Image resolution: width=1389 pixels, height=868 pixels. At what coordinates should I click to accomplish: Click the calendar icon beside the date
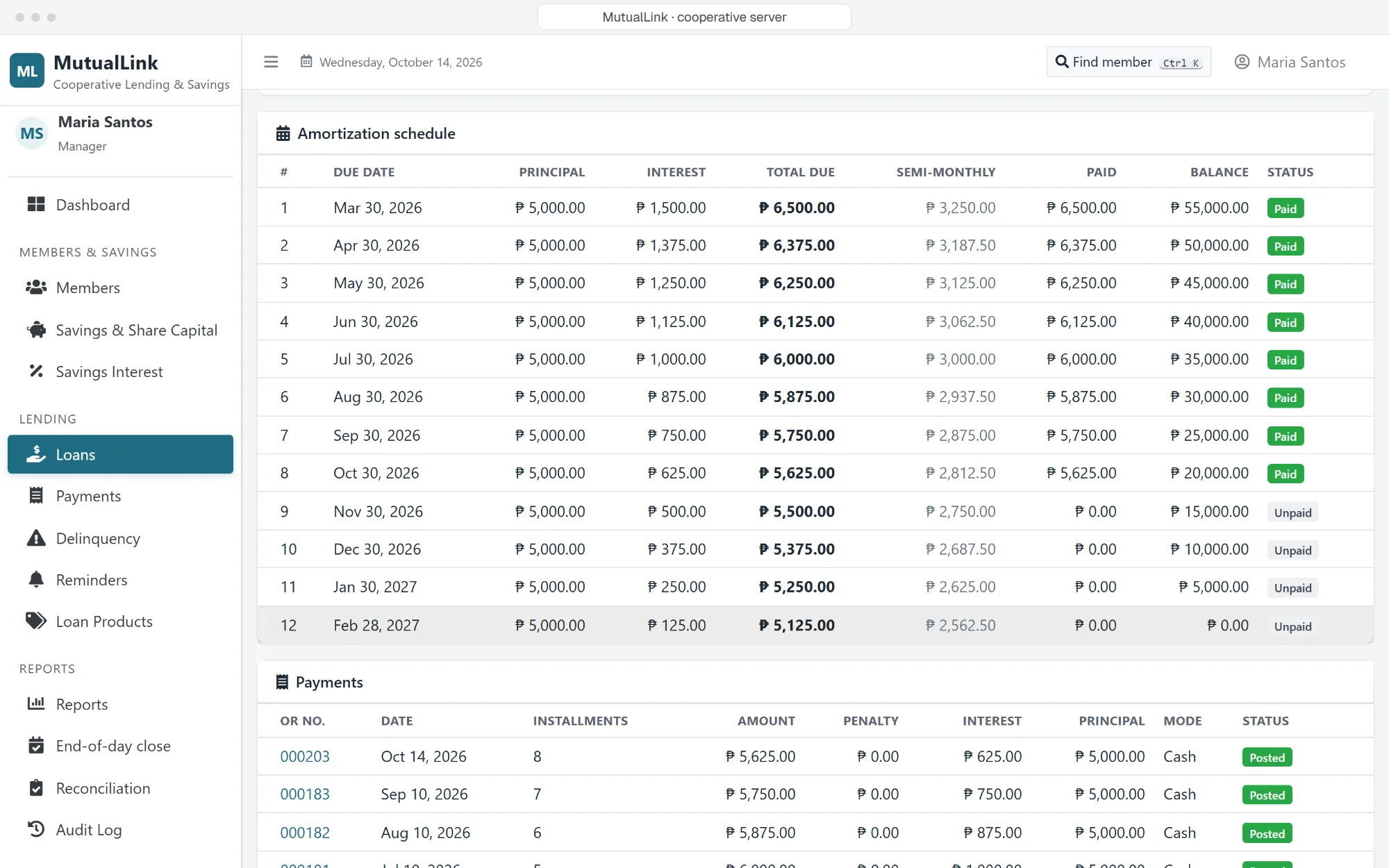[306, 62]
